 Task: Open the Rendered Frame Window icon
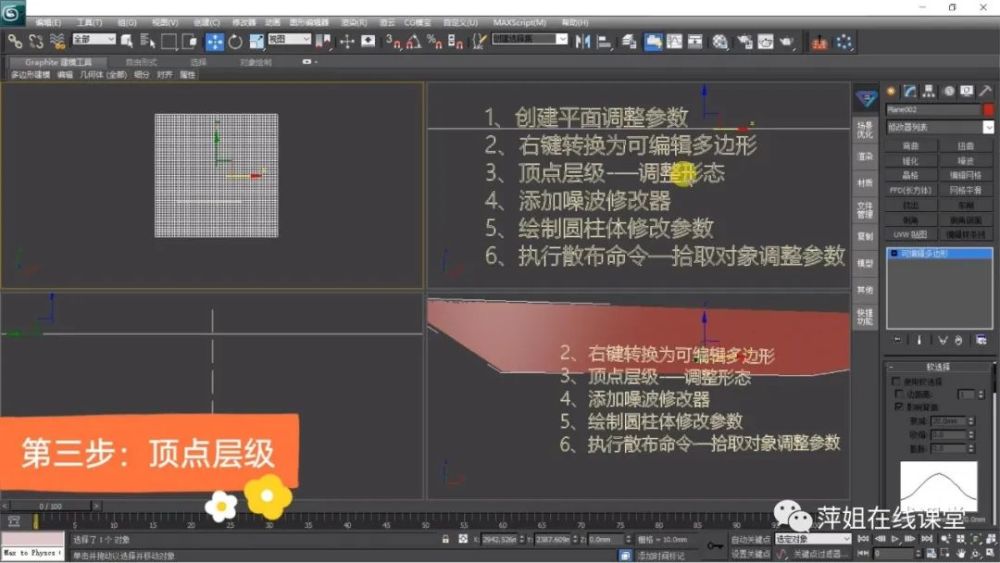pos(765,42)
